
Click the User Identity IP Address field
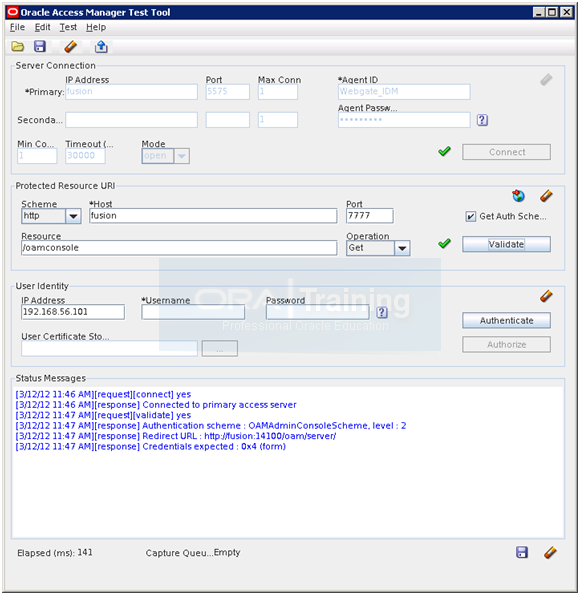73,312
